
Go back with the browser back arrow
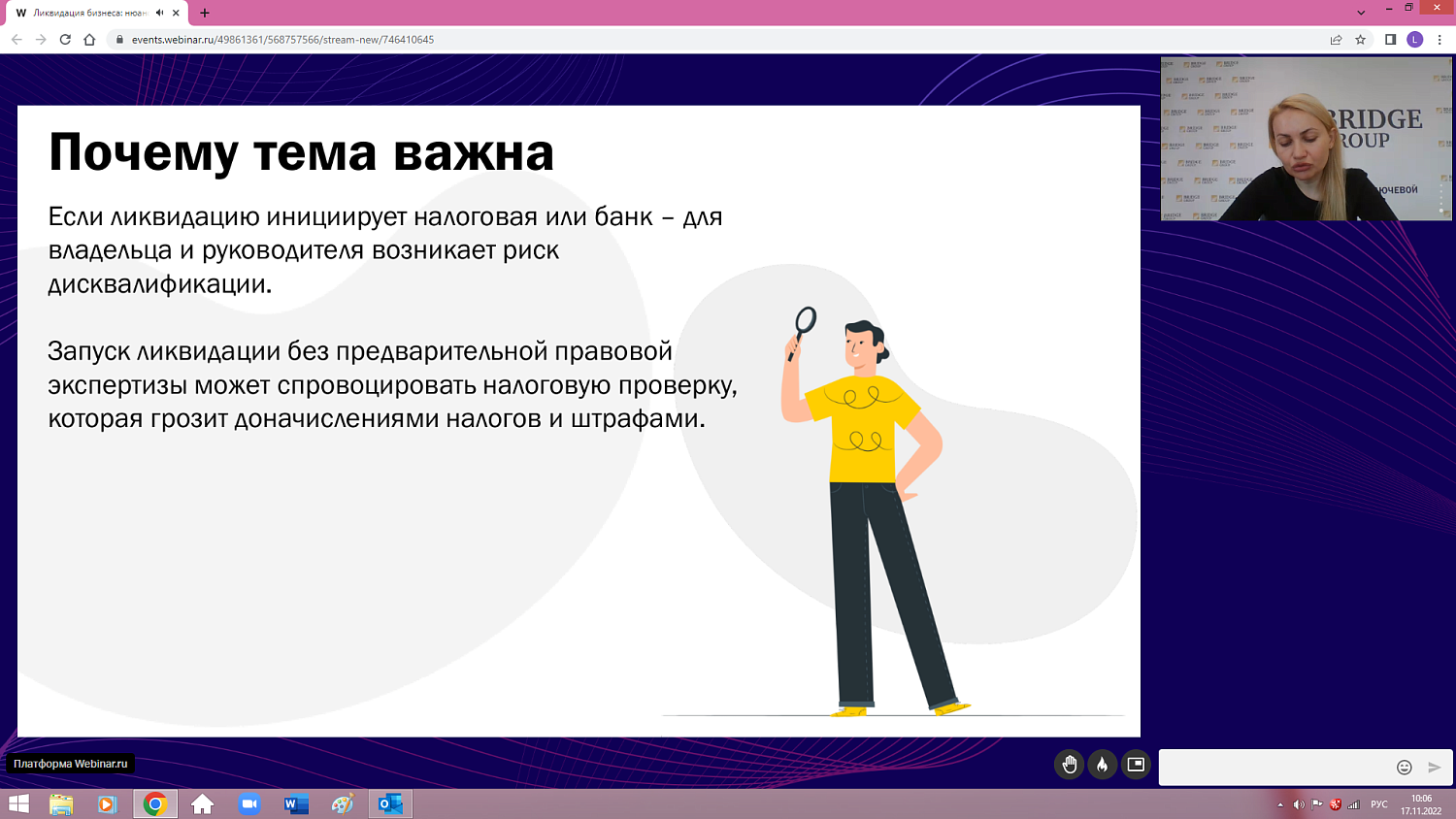pyautogui.click(x=16, y=41)
